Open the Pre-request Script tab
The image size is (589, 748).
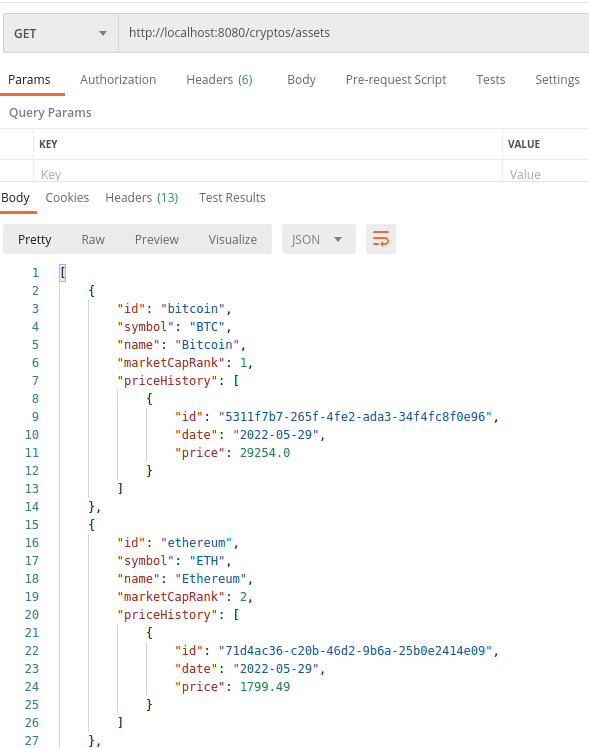396,80
